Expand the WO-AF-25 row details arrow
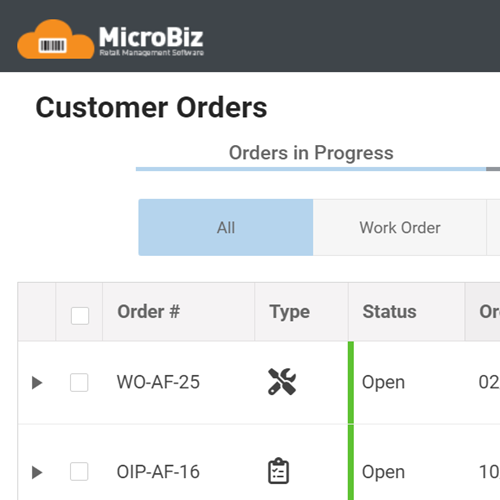Viewport: 500px width, 500px height. click(37, 383)
